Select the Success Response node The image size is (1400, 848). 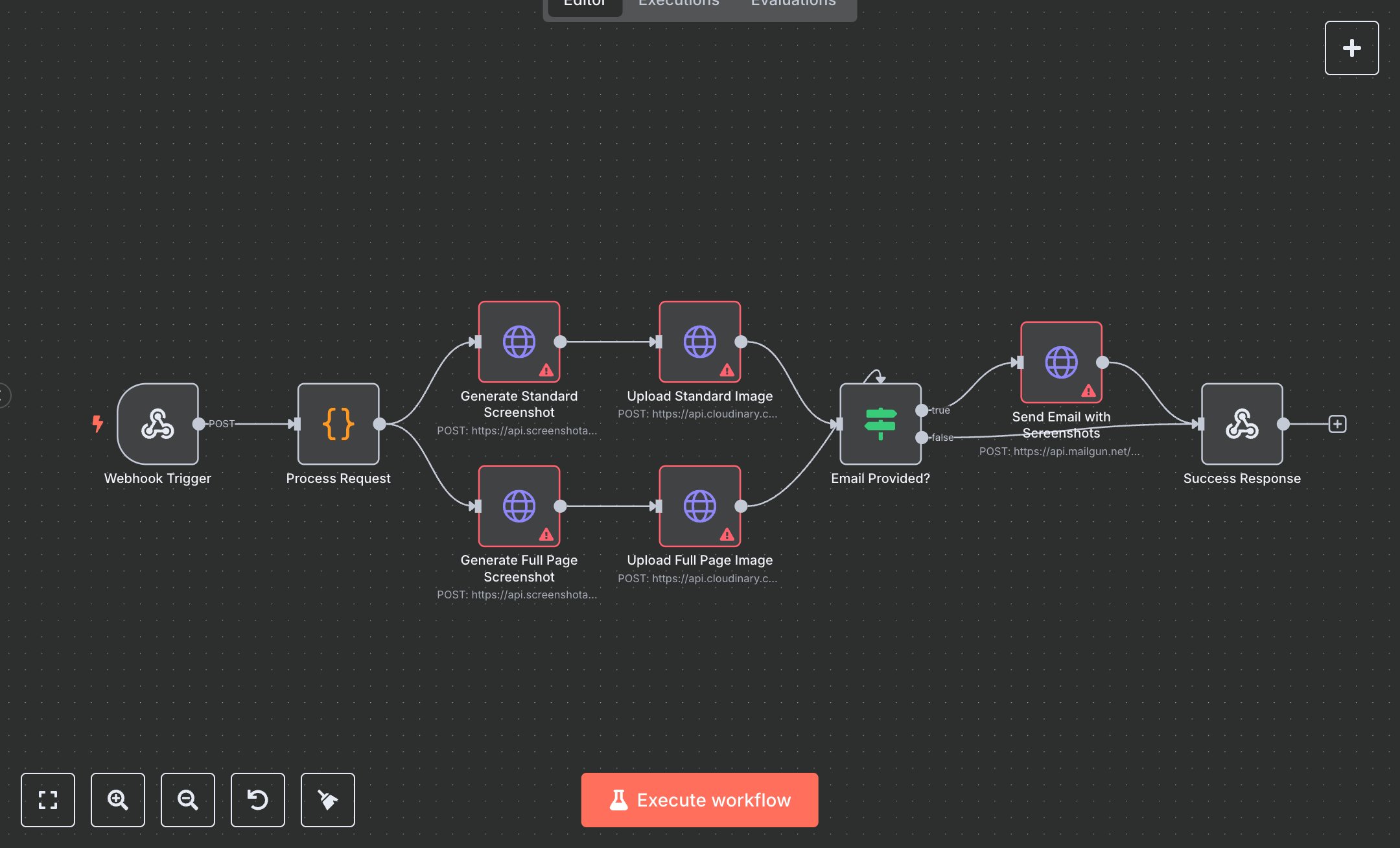click(1241, 425)
